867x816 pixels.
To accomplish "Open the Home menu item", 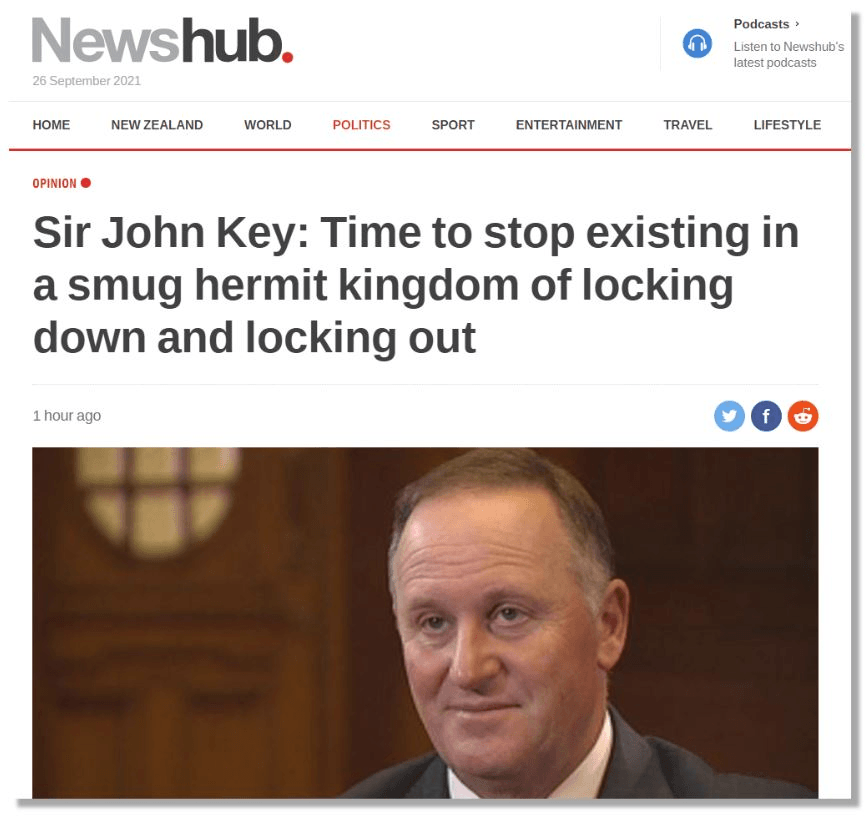I will click(51, 125).
